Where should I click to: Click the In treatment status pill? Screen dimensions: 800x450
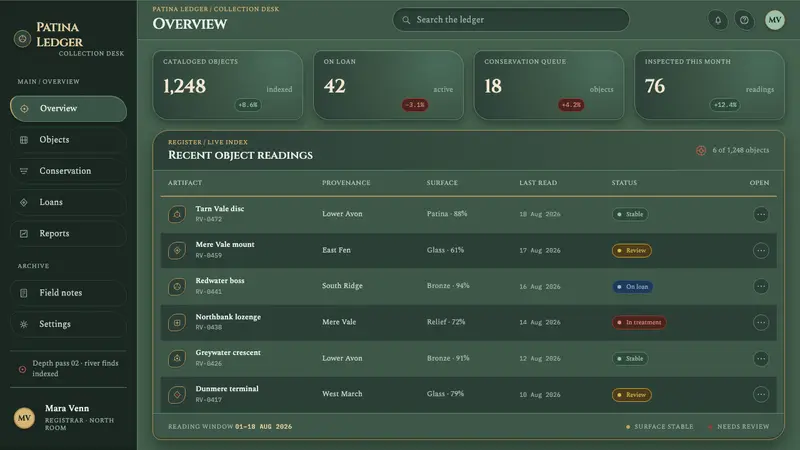639,322
